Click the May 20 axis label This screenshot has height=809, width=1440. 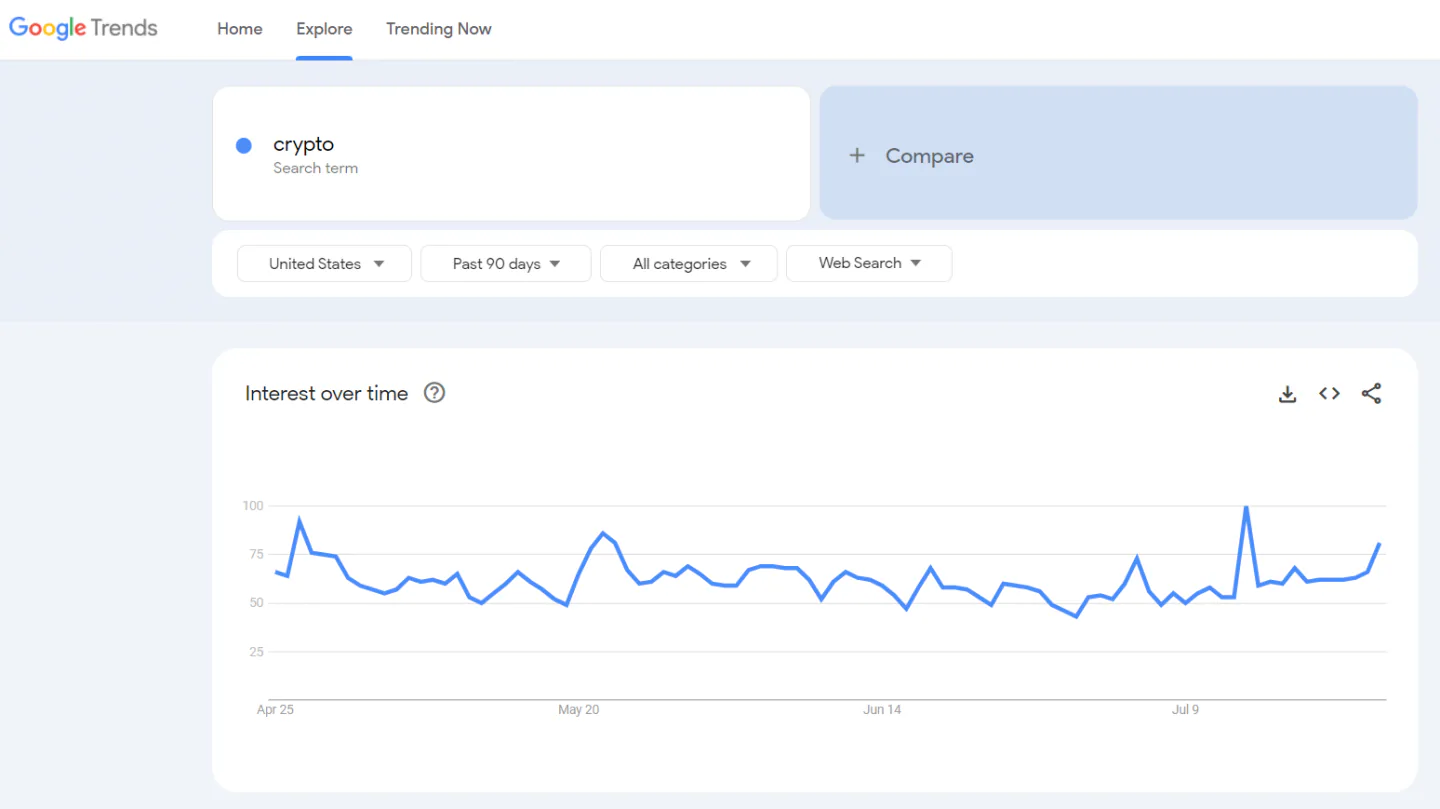pos(579,710)
